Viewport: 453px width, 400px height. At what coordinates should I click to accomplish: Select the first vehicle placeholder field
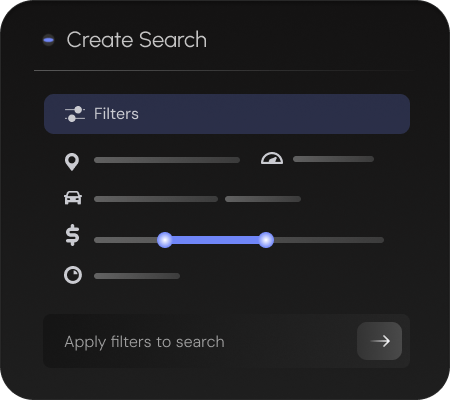(x=156, y=199)
